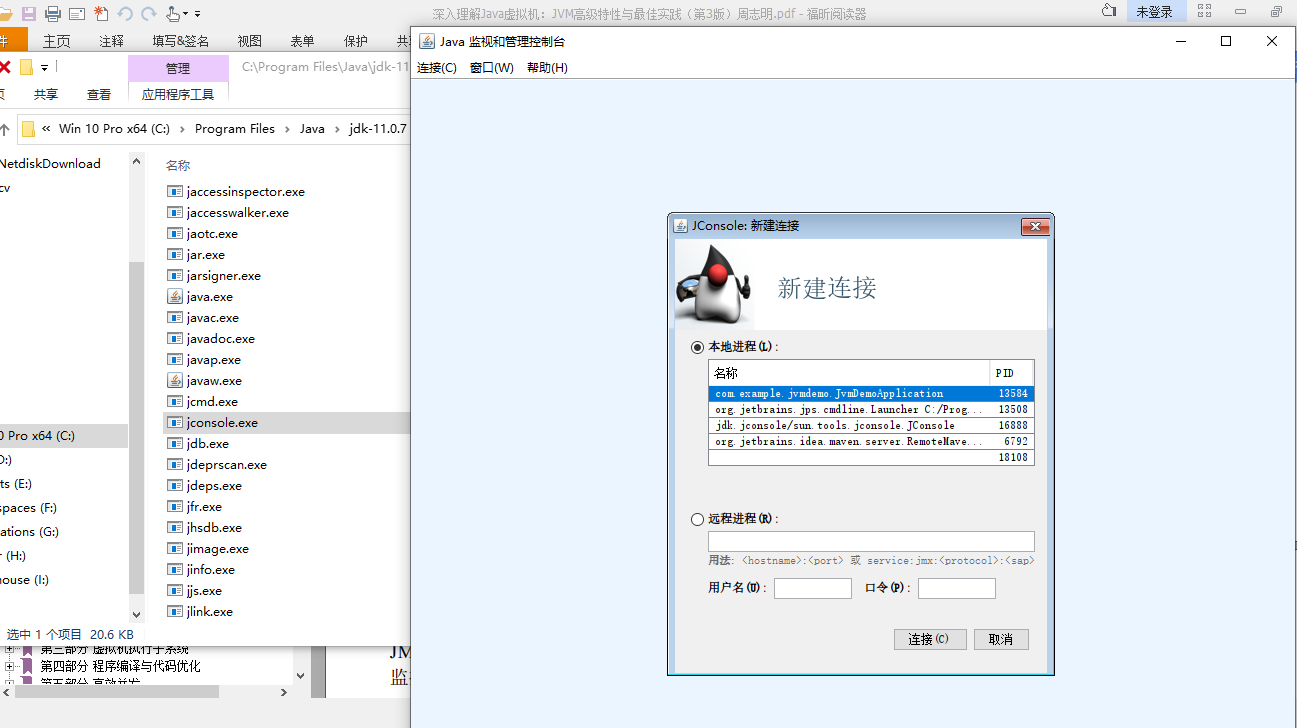The image size is (1297, 728).
Task: Open the 窗口(W) menu in Java console
Action: point(492,68)
